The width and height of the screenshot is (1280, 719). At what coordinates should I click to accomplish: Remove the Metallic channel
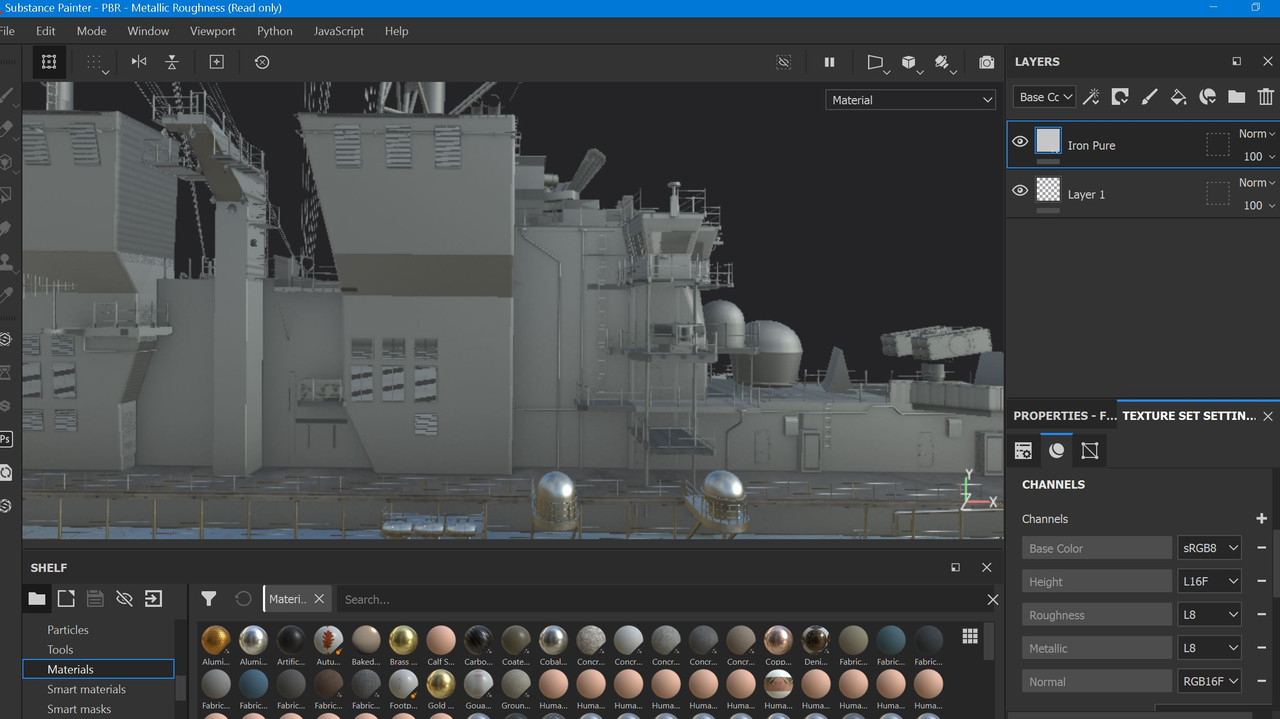(x=1261, y=647)
